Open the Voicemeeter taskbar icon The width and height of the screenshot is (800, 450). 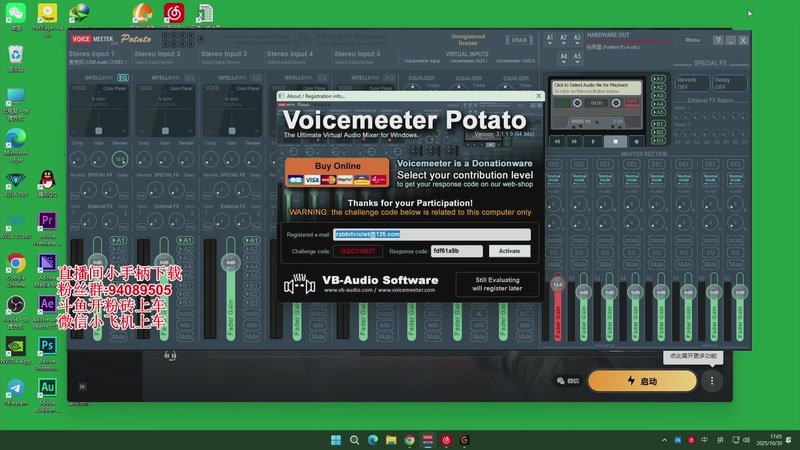(428, 440)
